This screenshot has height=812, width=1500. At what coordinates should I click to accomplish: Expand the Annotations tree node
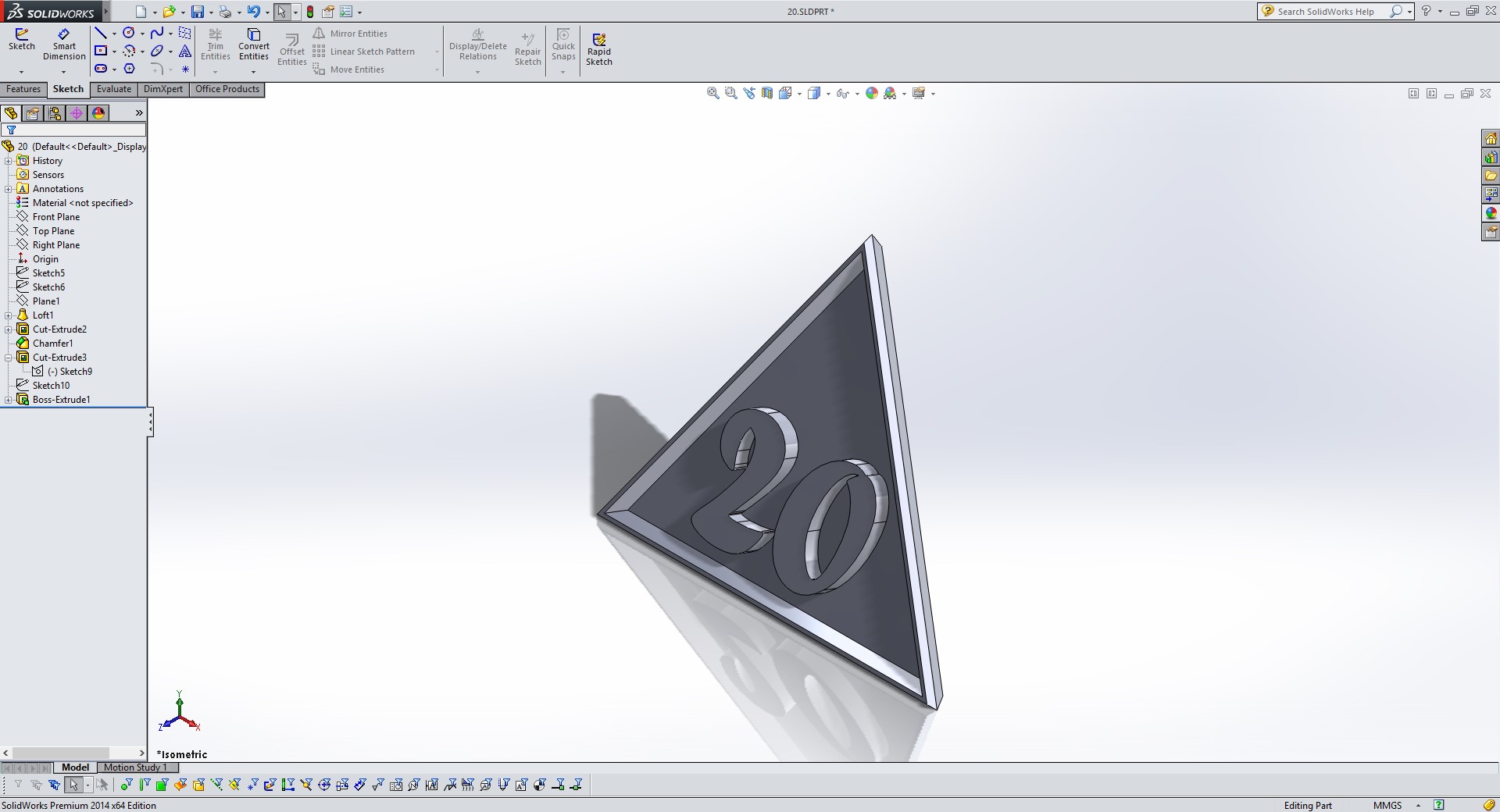click(9, 189)
